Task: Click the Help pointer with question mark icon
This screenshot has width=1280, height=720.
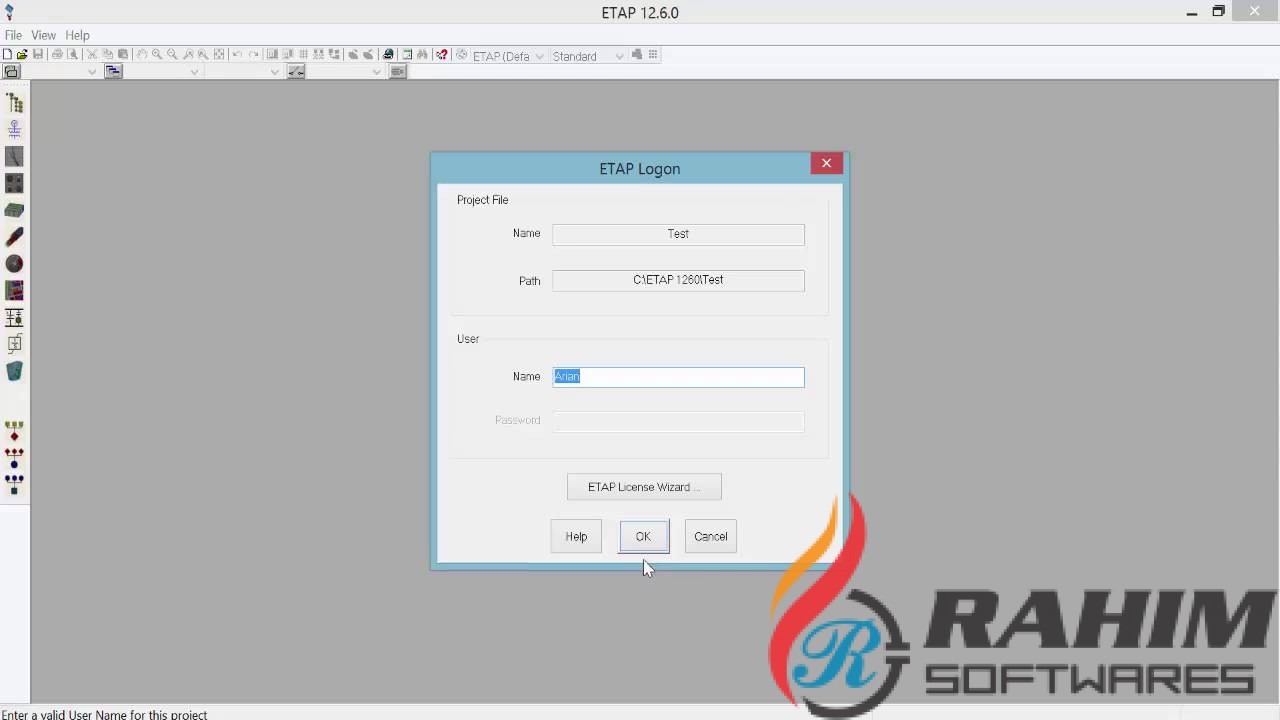Action: point(442,55)
